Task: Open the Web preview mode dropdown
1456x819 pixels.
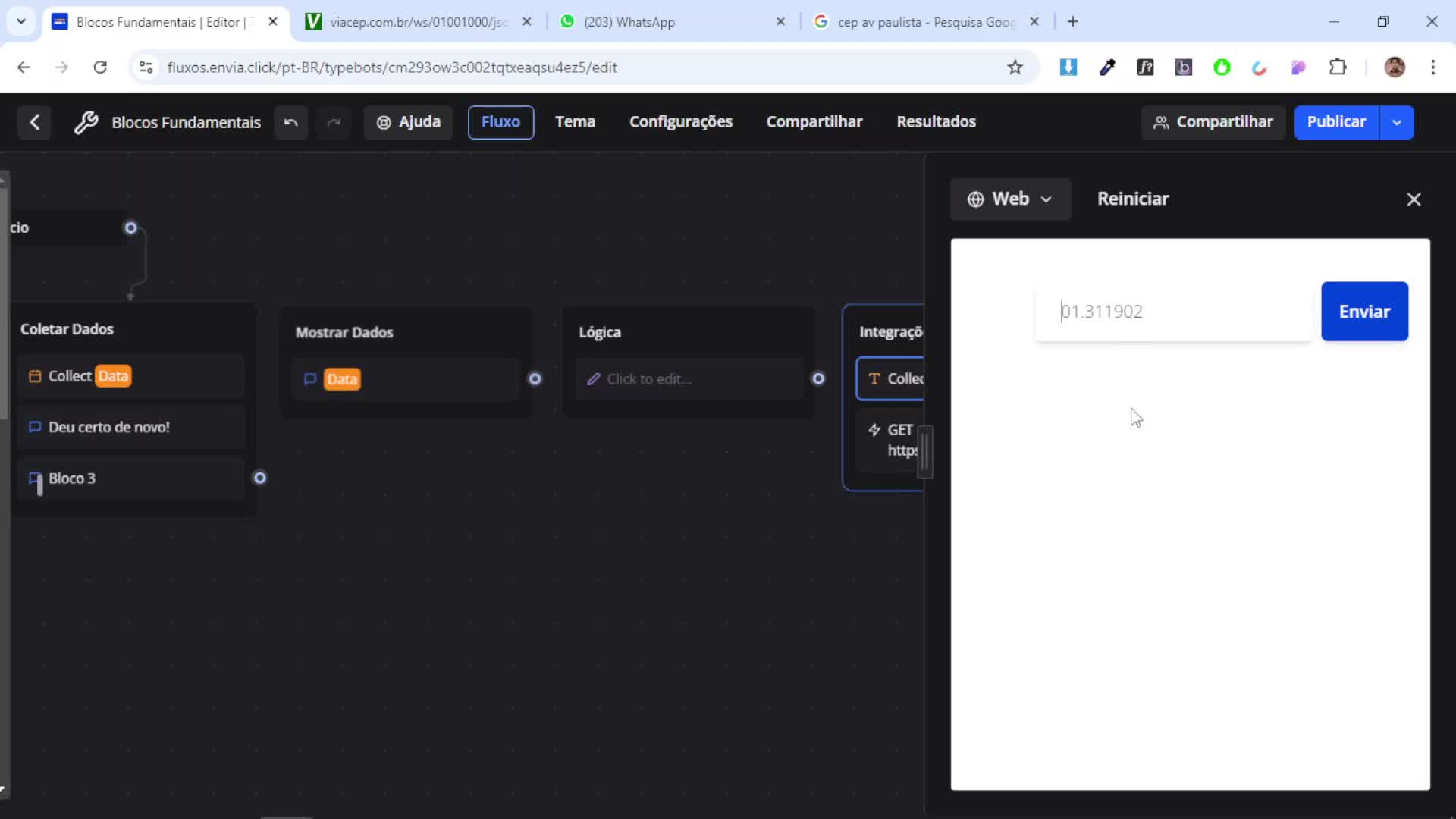Action: (x=1010, y=199)
